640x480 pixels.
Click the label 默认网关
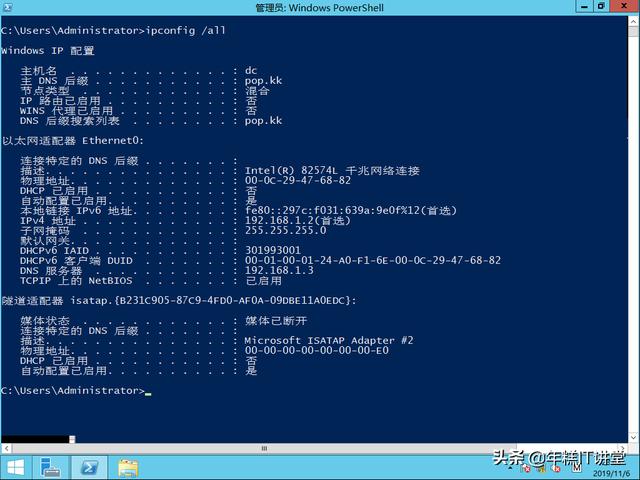coord(45,241)
